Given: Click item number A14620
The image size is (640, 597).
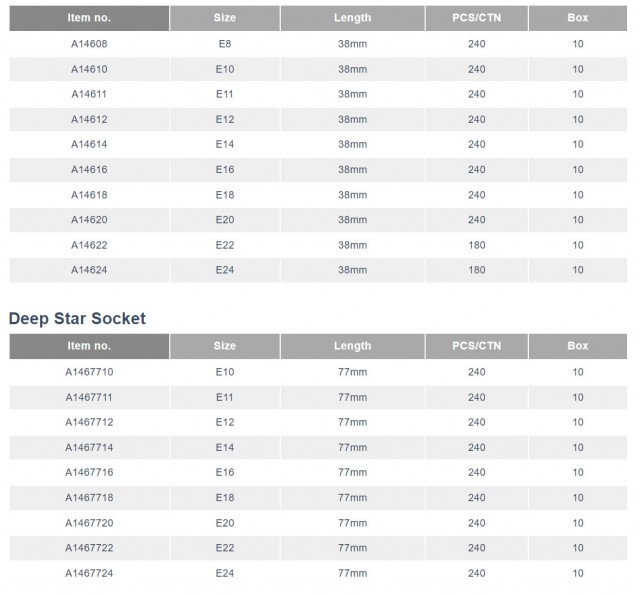Looking at the screenshot, I should [89, 220].
